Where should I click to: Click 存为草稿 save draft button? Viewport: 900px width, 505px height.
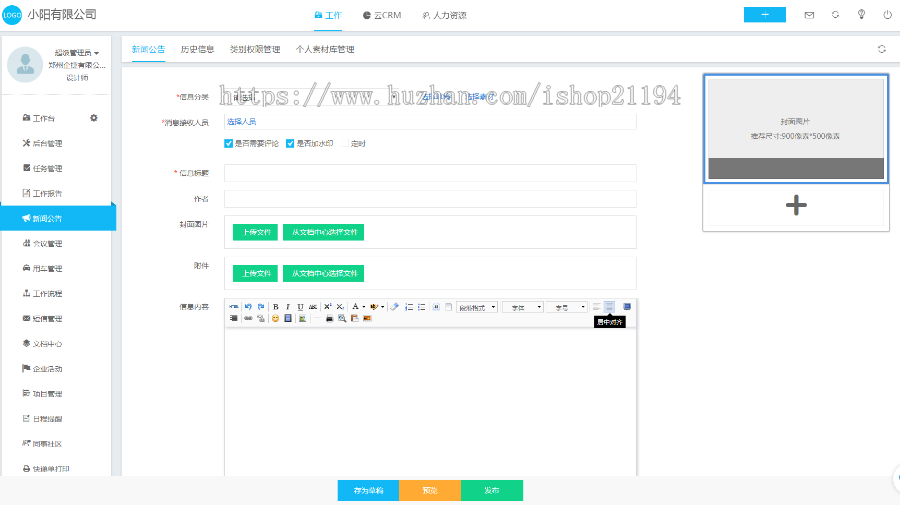point(368,491)
